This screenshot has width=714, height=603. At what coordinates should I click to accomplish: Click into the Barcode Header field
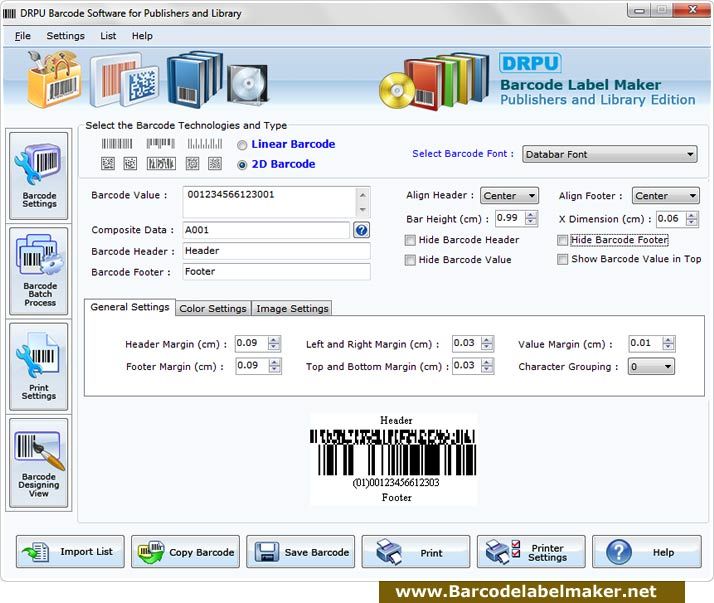tap(276, 251)
